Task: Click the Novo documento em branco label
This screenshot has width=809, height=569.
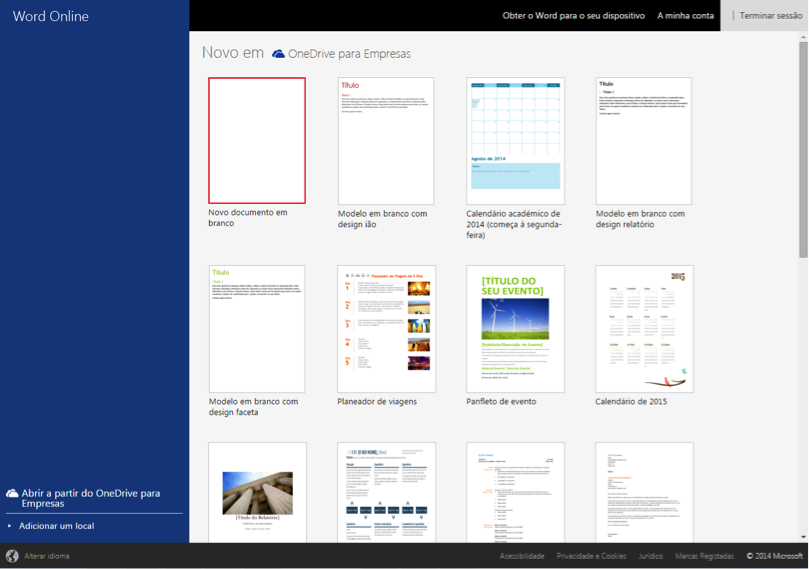Action: pyautogui.click(x=248, y=218)
